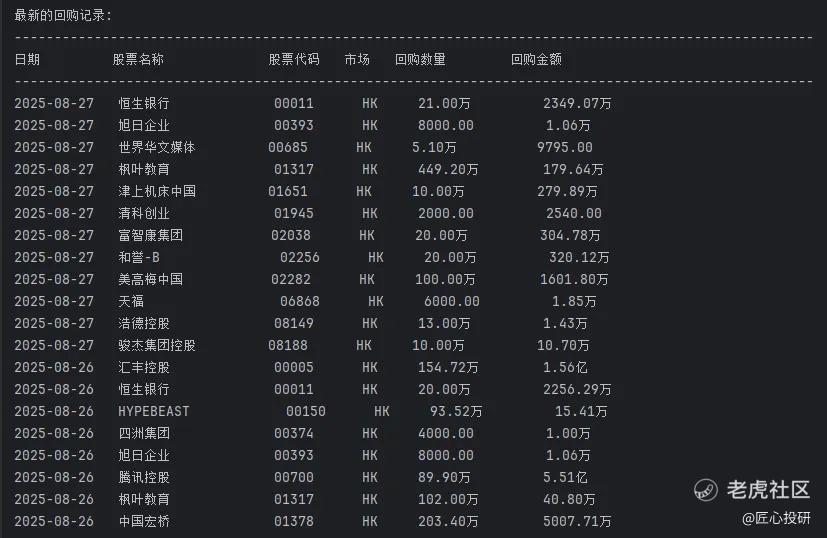Screen dimensions: 827x538
Task: Select the 最新的回购记录 title text
Action: (x=63, y=15)
